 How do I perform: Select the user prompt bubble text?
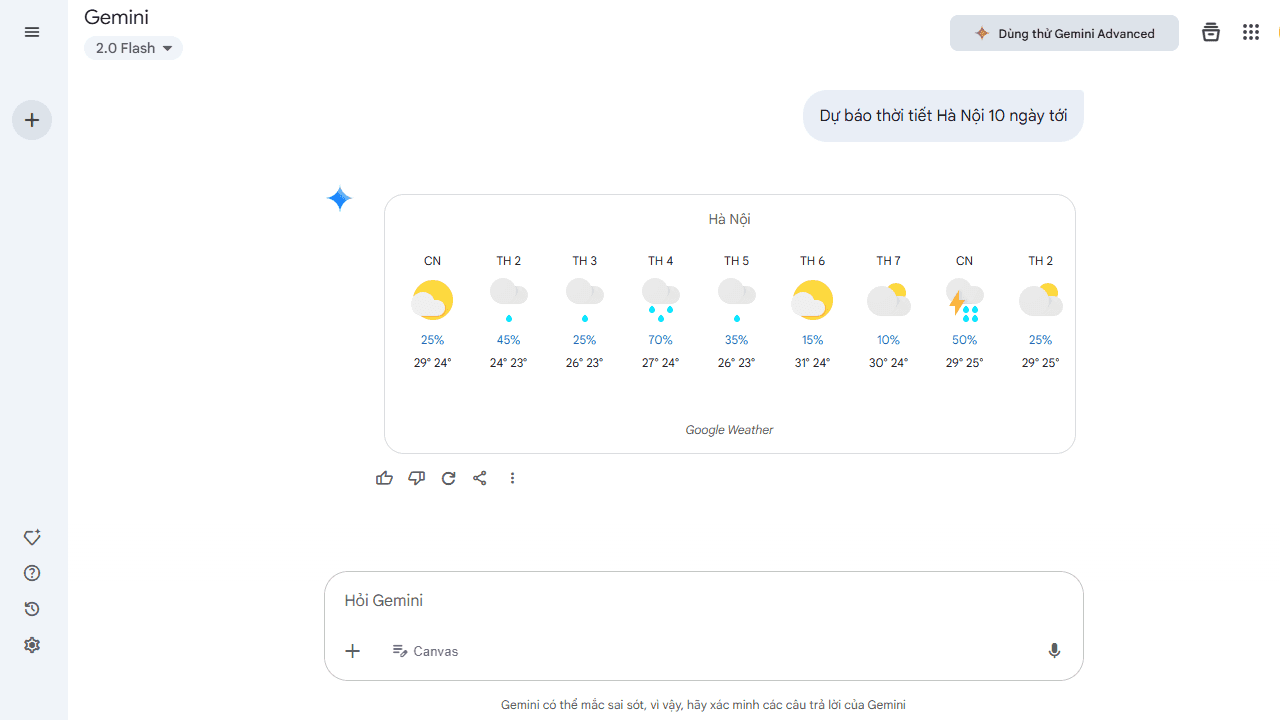coord(943,116)
